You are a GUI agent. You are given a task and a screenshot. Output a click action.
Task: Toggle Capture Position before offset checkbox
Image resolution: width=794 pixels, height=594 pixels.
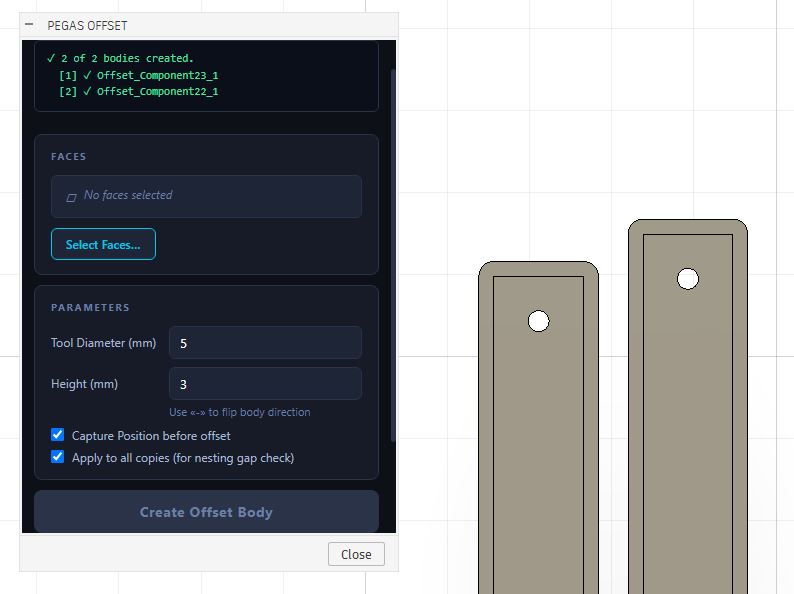[58, 435]
